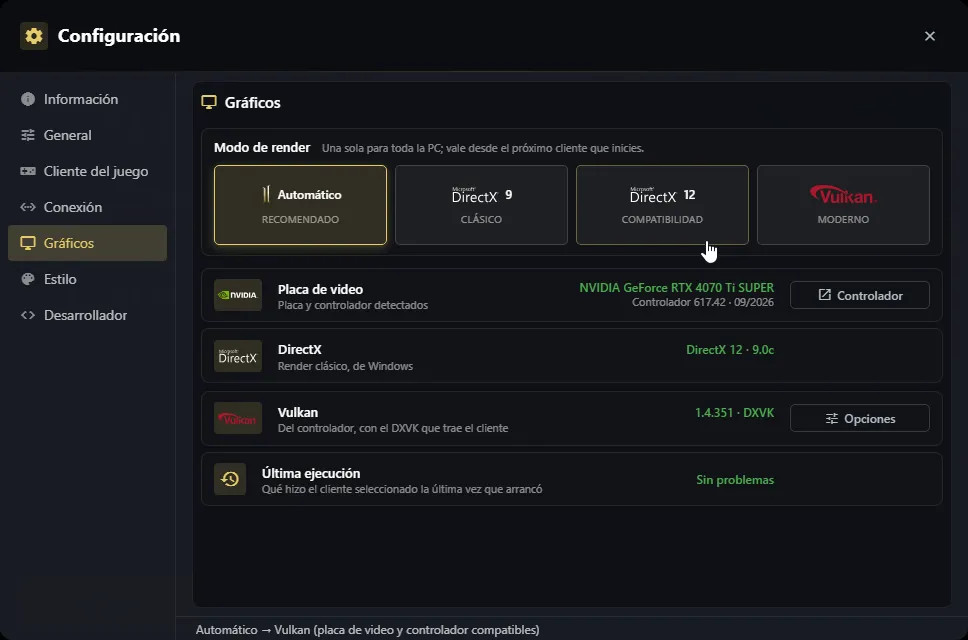The width and height of the screenshot is (968, 640).
Task: Open the Información section
Action: (87, 99)
